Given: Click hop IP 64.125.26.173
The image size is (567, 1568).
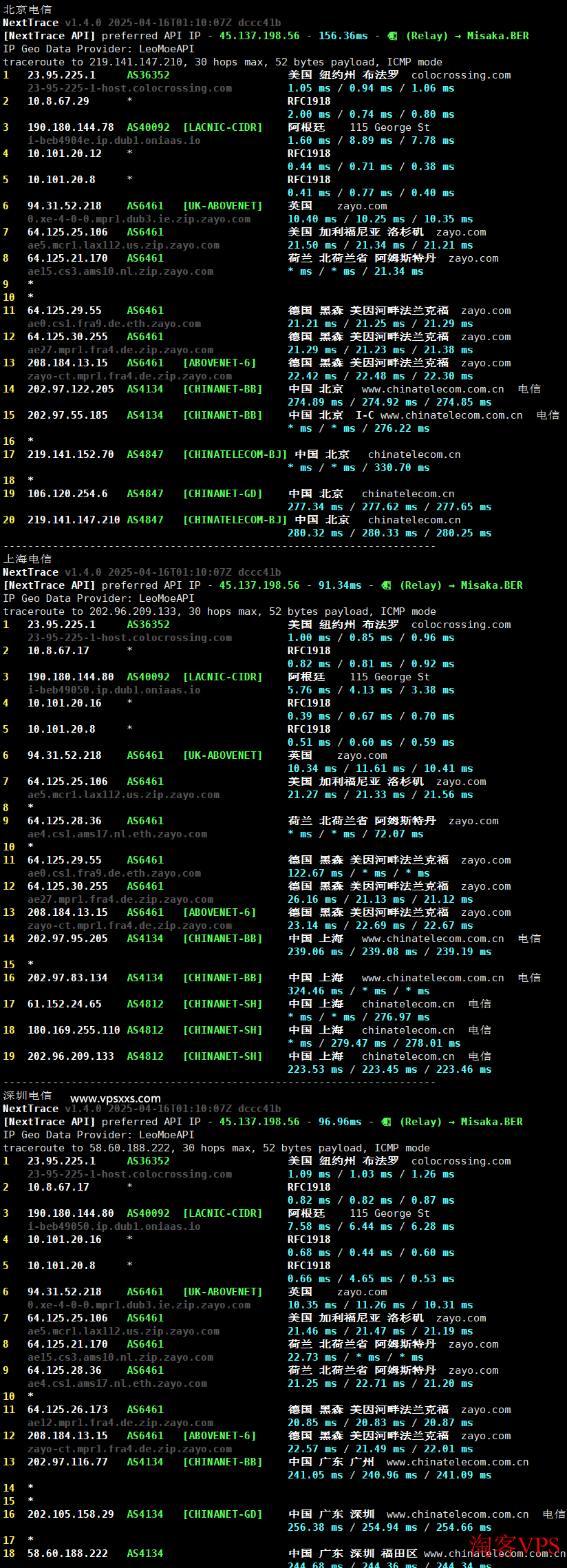Looking at the screenshot, I should point(67,1410).
